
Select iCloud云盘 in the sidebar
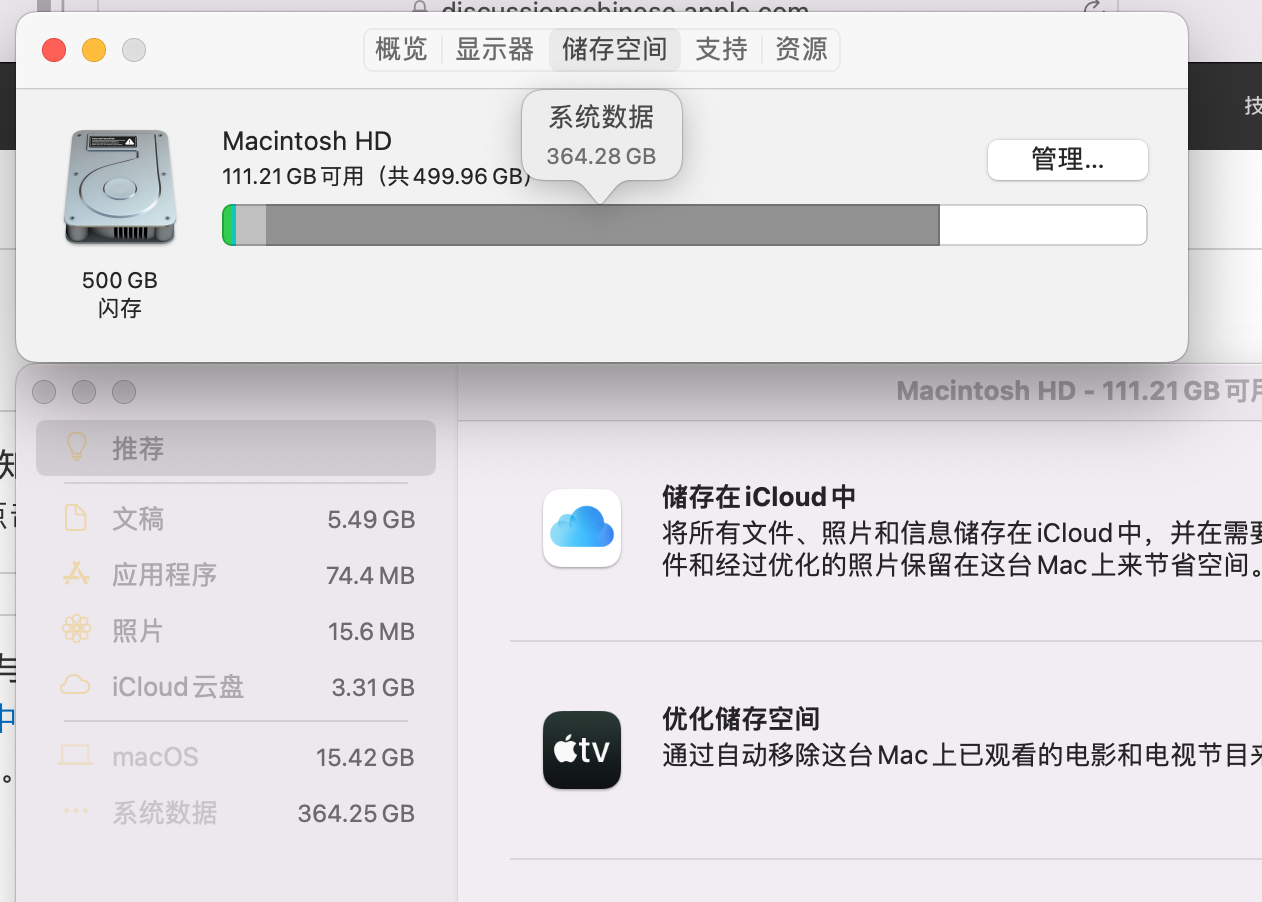[x=236, y=687]
